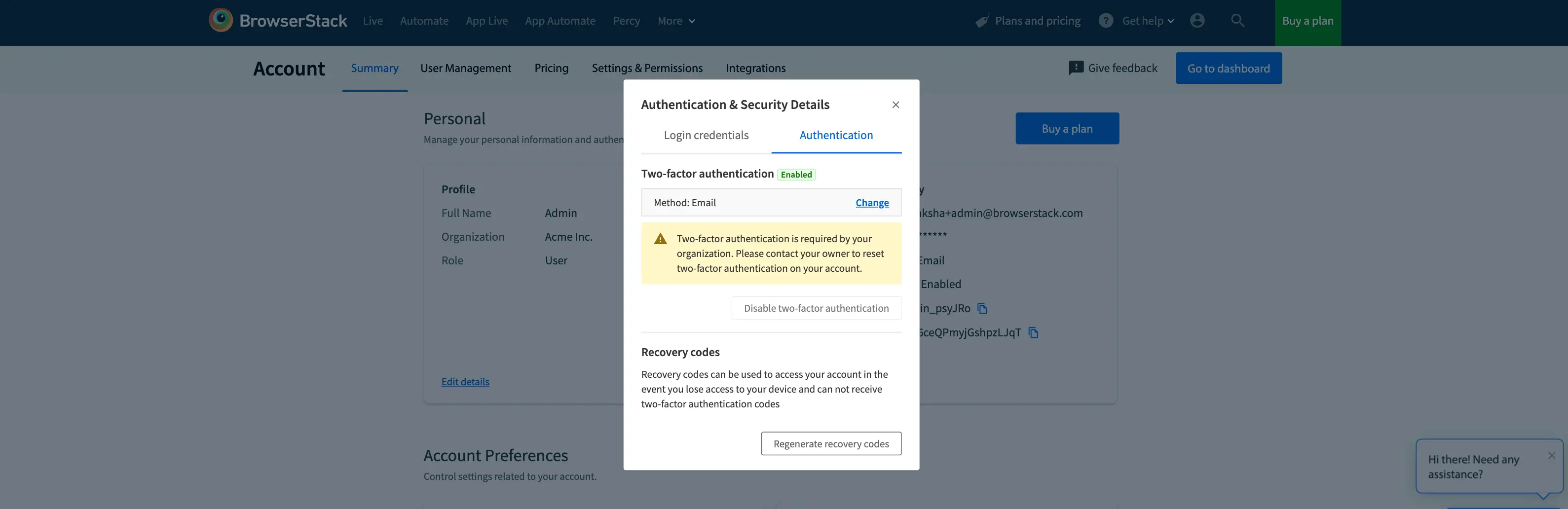The width and height of the screenshot is (1568, 509).
Task: Open the user account profile icon
Action: tap(1196, 21)
